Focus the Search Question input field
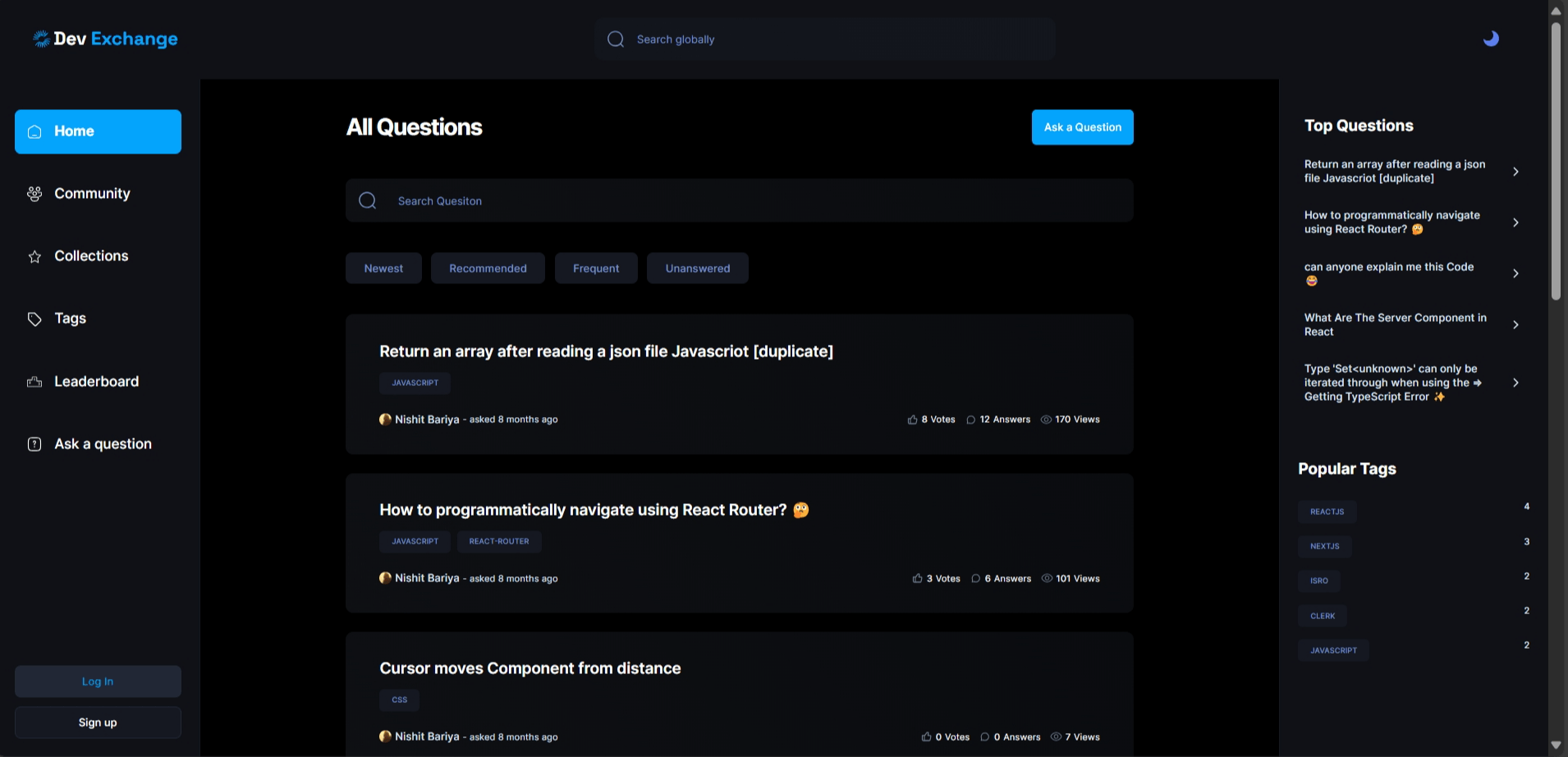The image size is (1568, 757). pyautogui.click(x=739, y=200)
